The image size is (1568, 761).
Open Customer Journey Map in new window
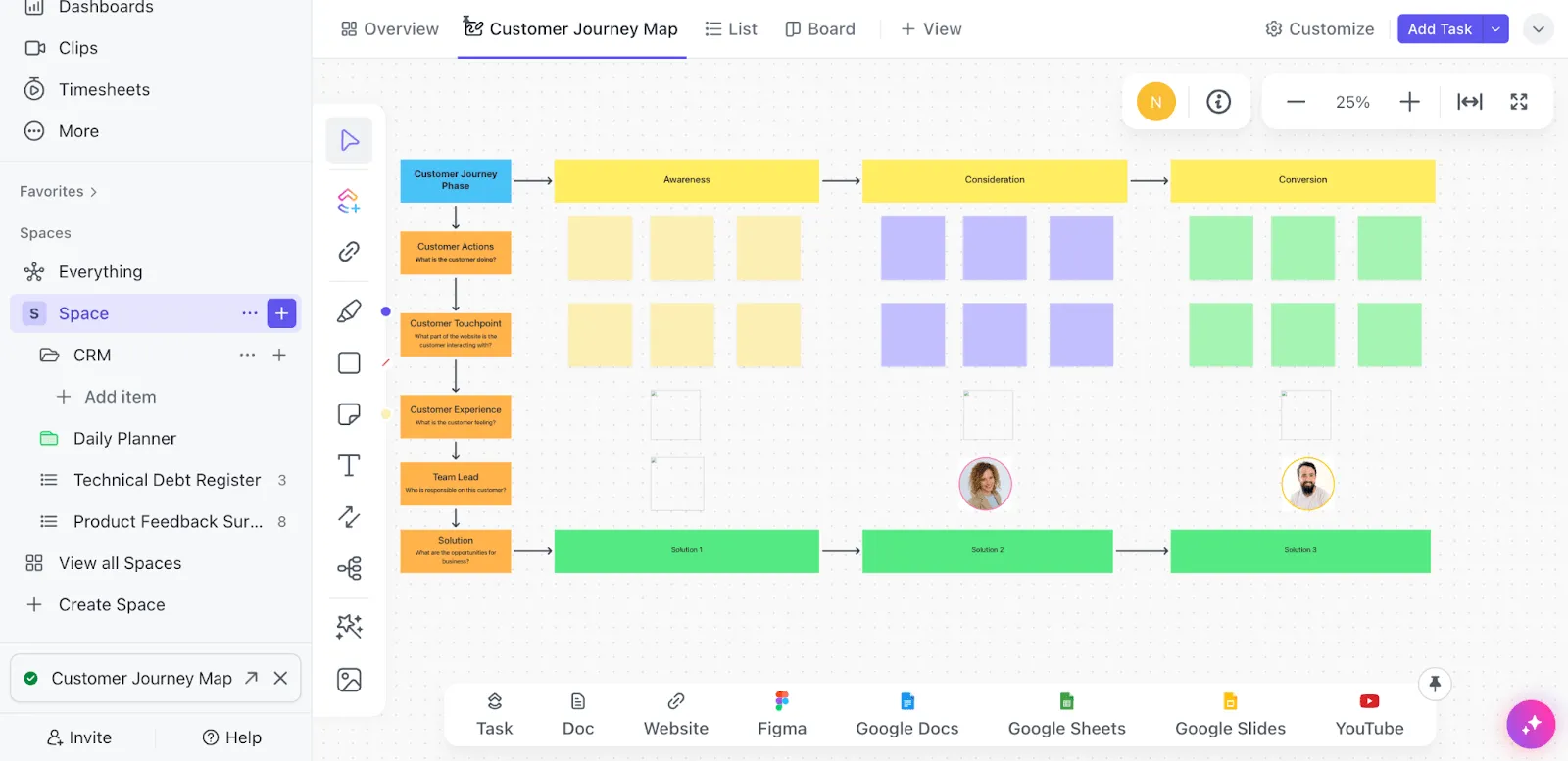(x=251, y=678)
